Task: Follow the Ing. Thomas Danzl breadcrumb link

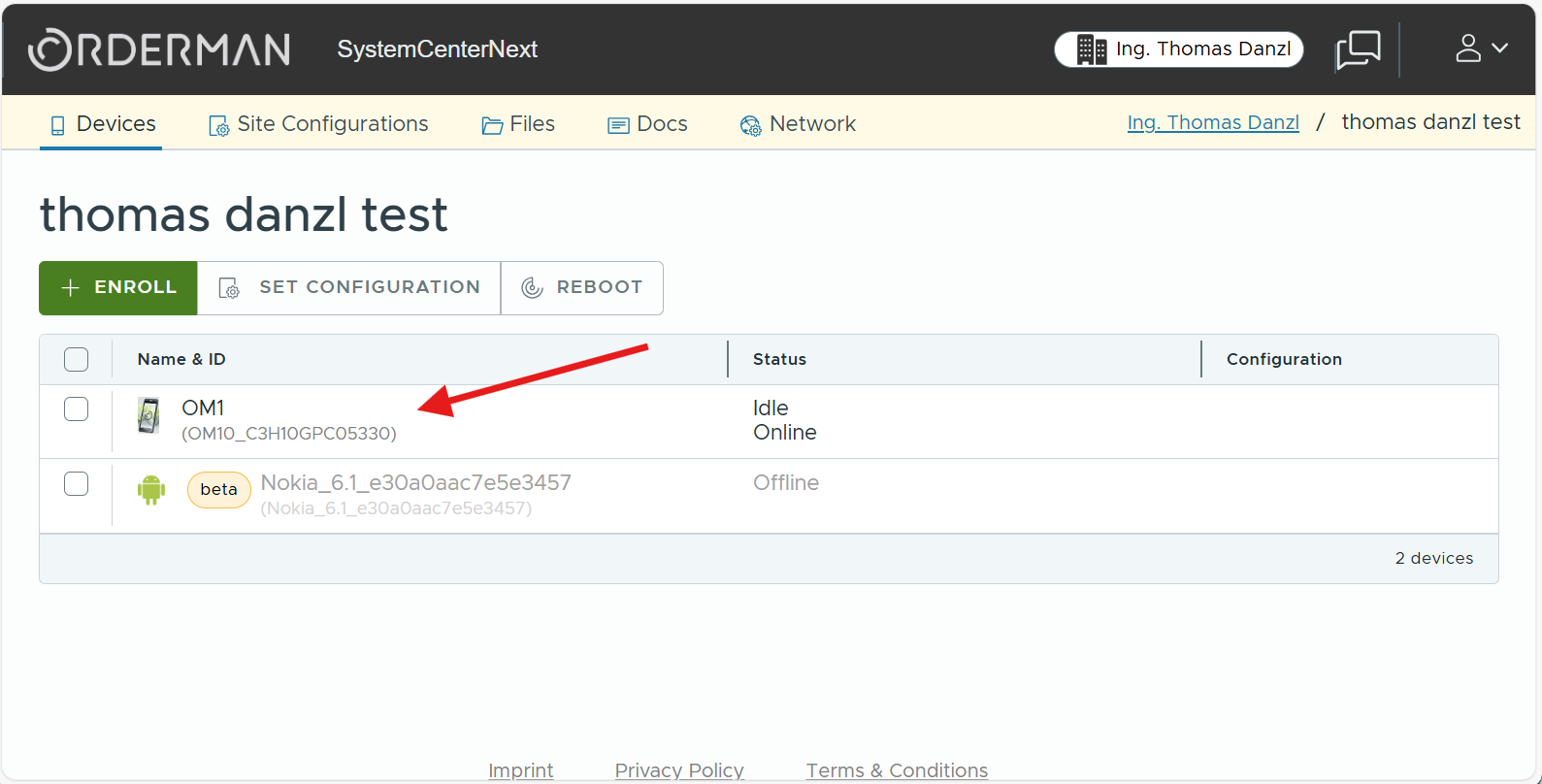Action: [1212, 123]
